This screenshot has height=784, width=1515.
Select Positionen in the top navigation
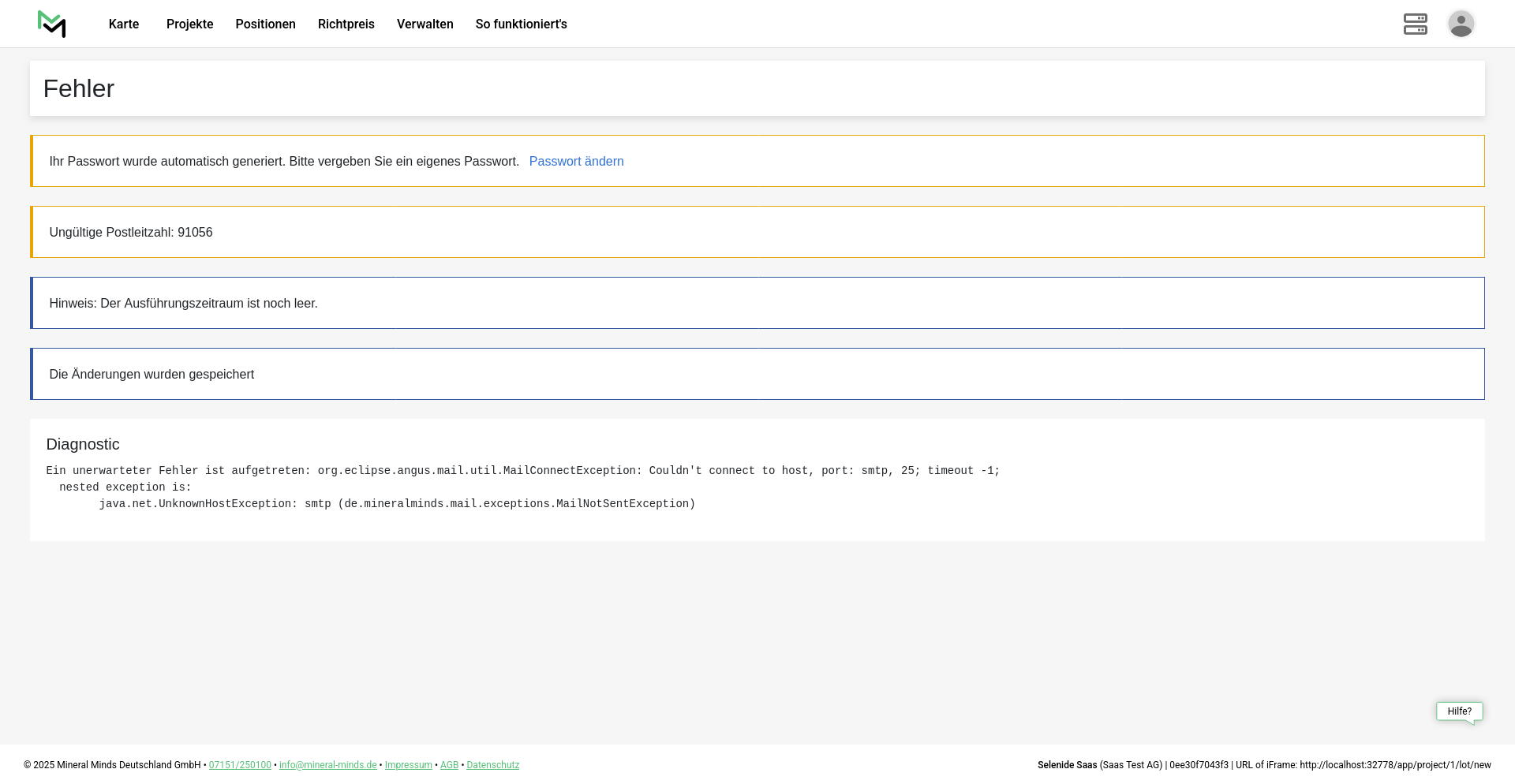265,24
